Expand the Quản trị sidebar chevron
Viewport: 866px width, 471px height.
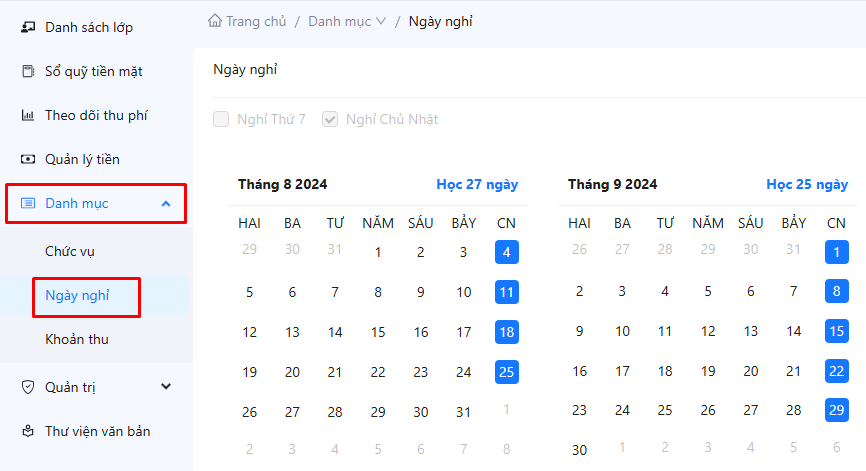point(166,387)
